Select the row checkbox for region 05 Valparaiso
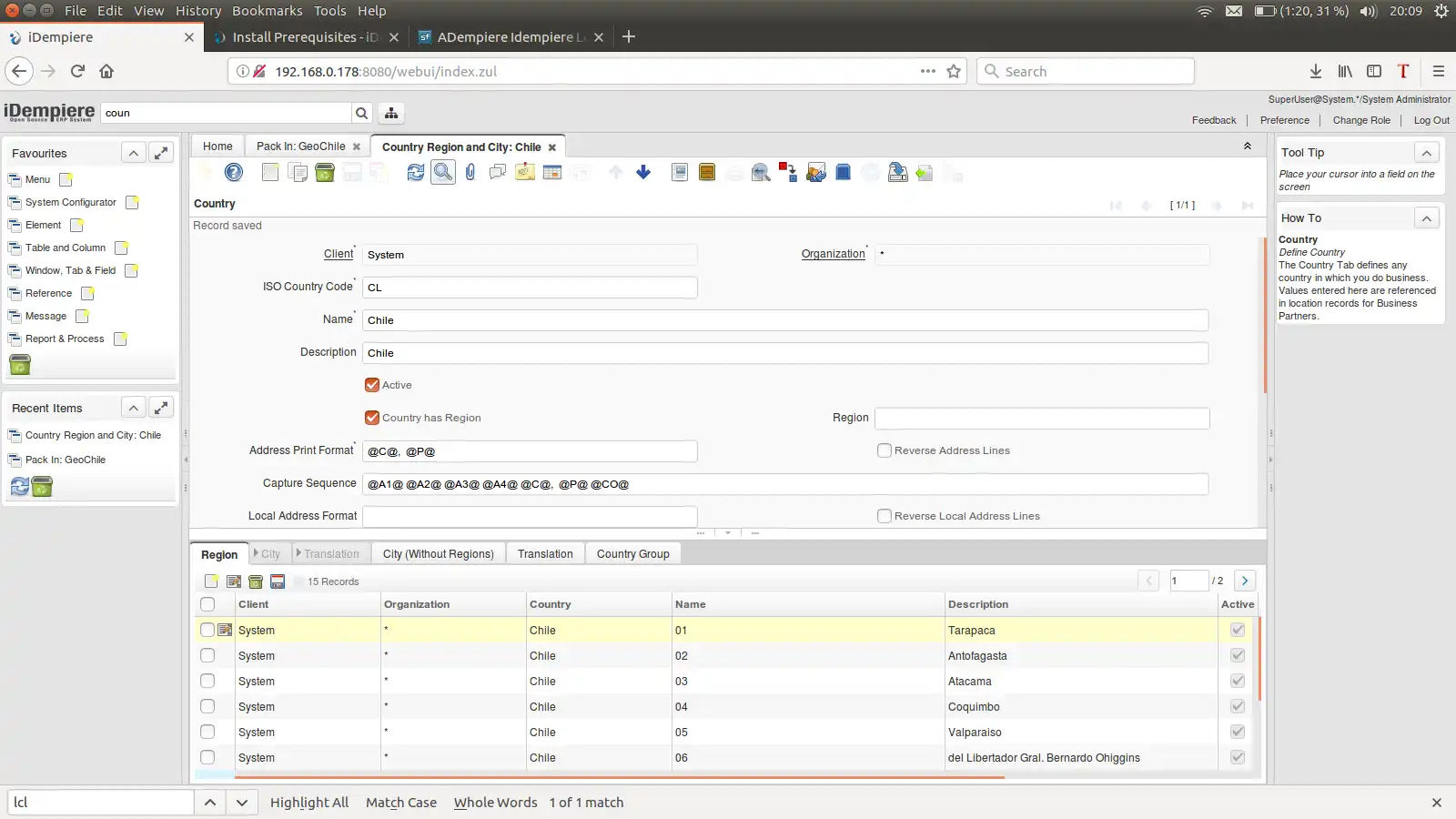The image size is (1456, 819). 207,732
